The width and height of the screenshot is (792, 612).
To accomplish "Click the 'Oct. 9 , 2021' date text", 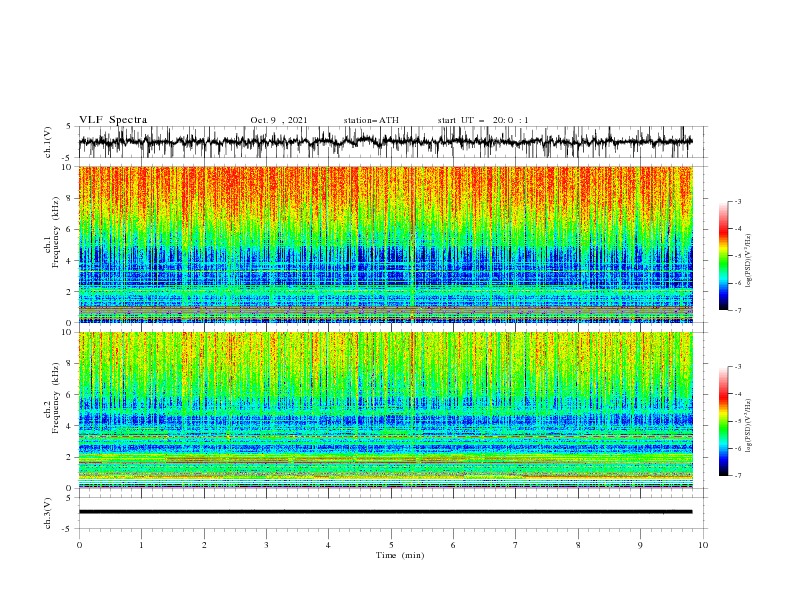I will pos(278,120).
